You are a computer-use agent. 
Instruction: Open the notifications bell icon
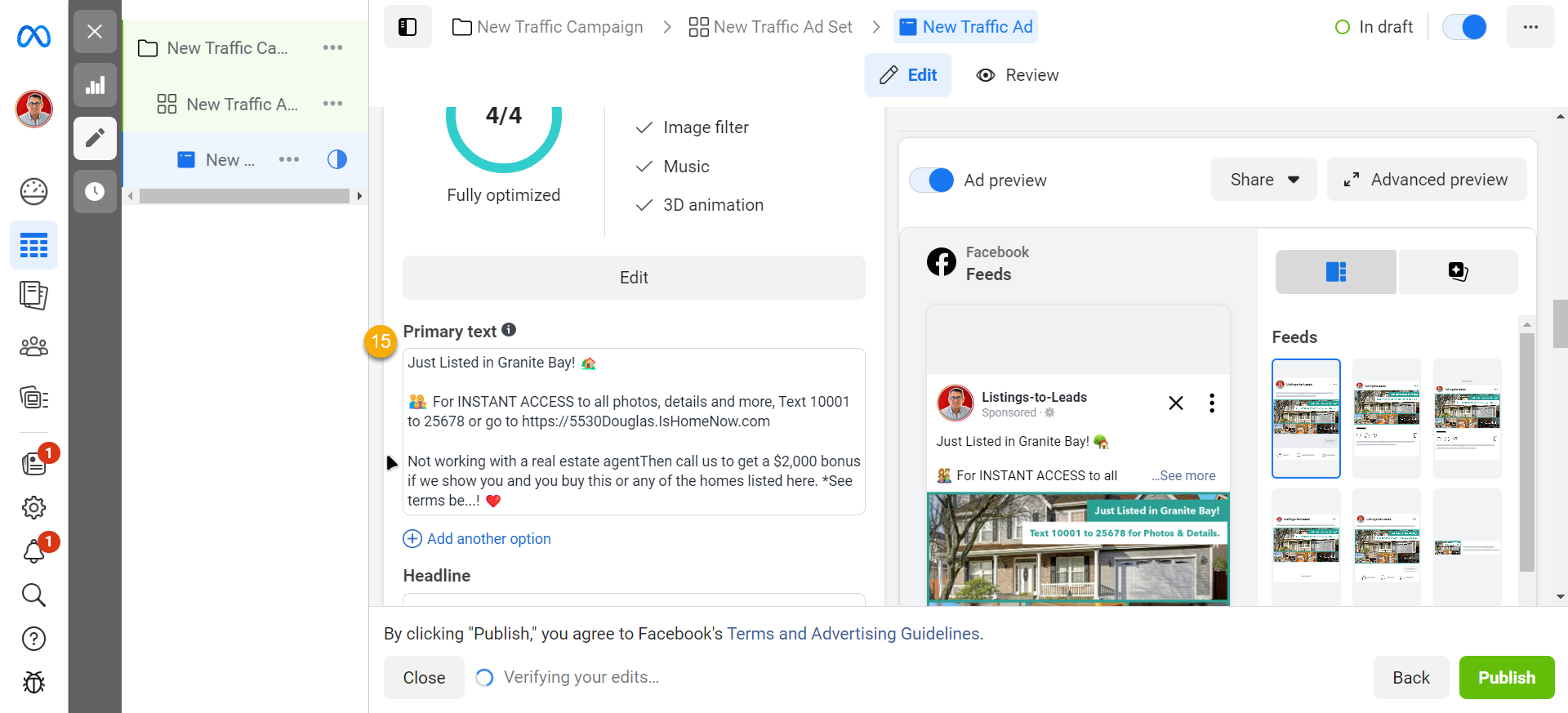pyautogui.click(x=33, y=552)
